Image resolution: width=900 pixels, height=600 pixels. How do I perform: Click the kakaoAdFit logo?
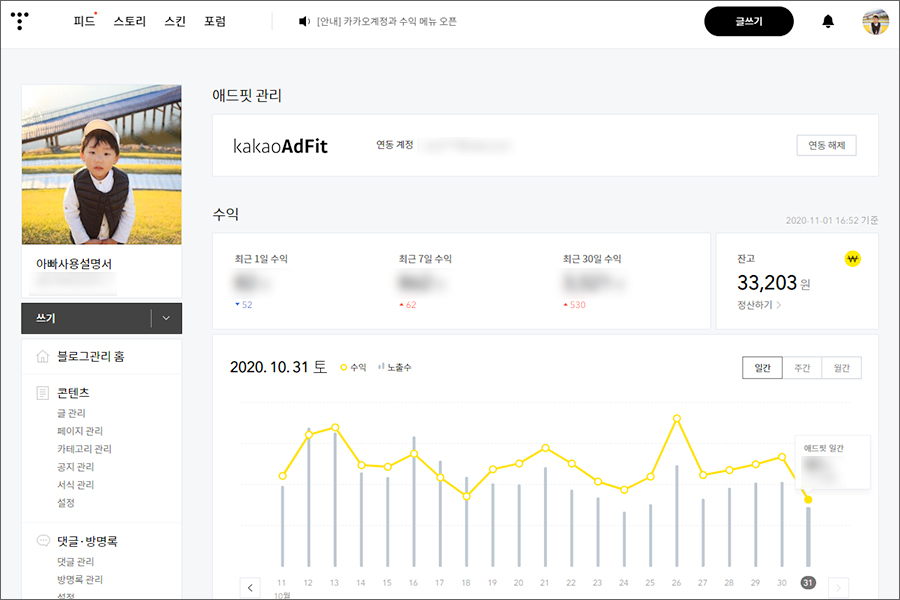[x=280, y=146]
